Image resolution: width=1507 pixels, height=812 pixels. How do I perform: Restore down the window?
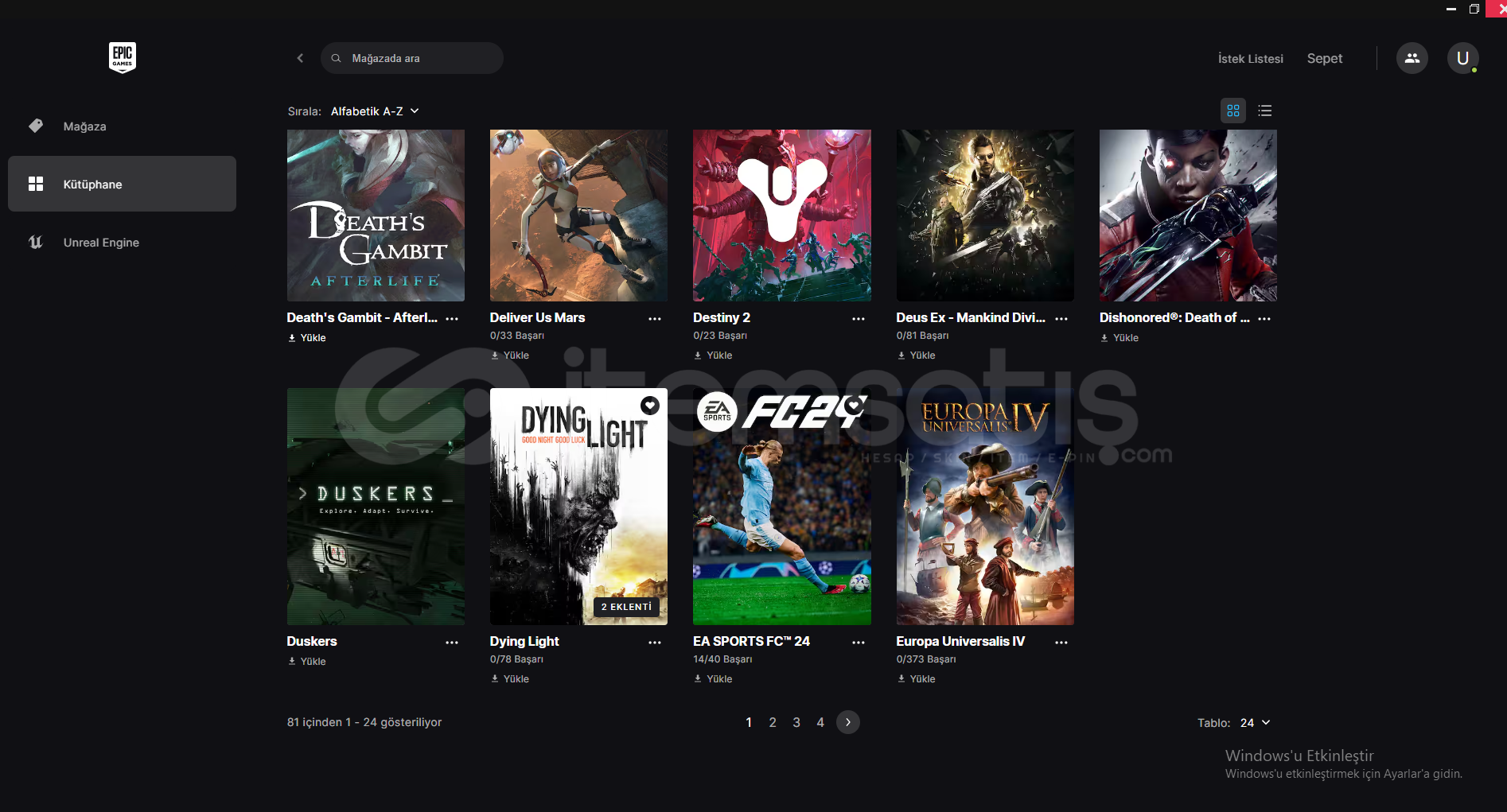pyautogui.click(x=1474, y=9)
